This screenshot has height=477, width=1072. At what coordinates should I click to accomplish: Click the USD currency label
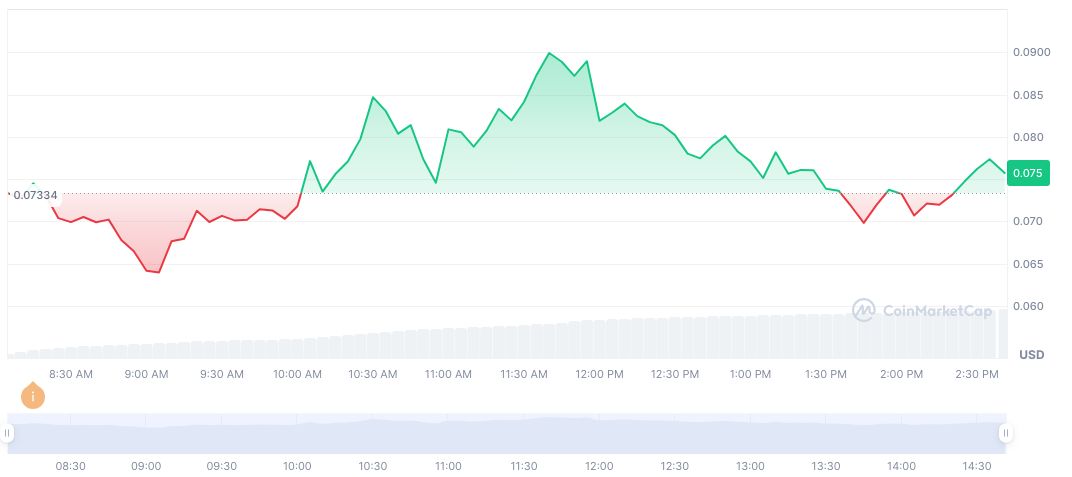(1031, 356)
